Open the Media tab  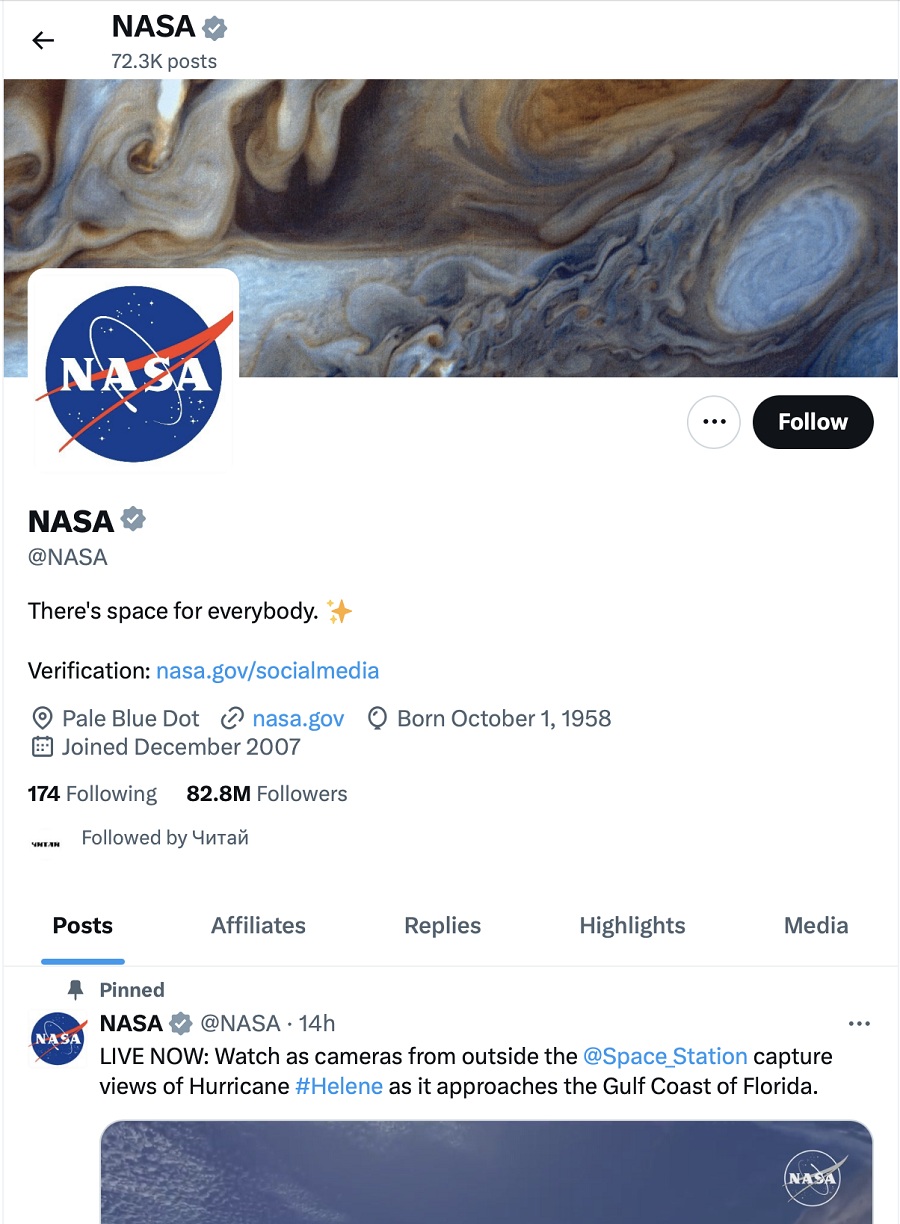click(x=815, y=925)
